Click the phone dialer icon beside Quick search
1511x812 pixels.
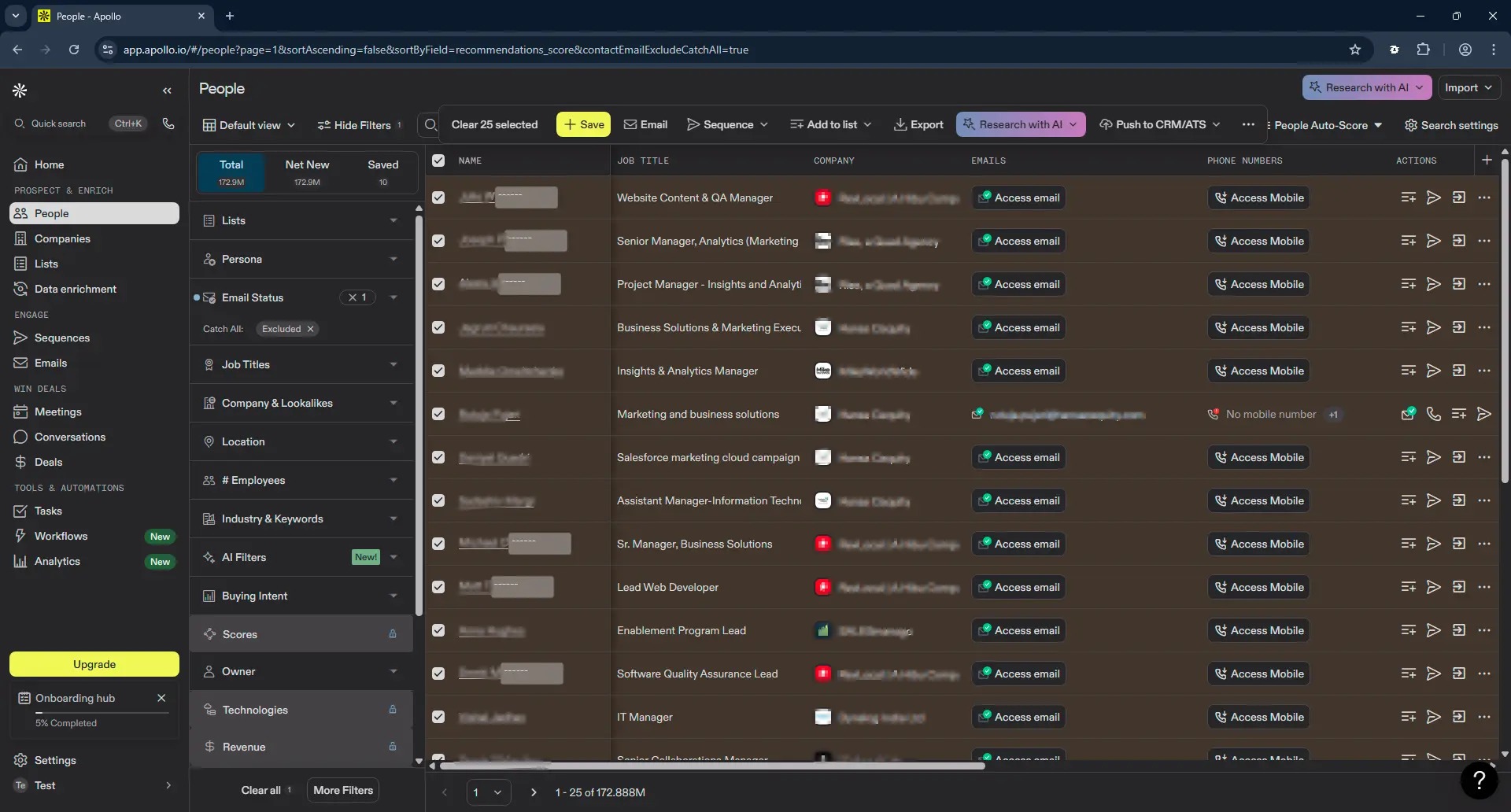point(168,124)
